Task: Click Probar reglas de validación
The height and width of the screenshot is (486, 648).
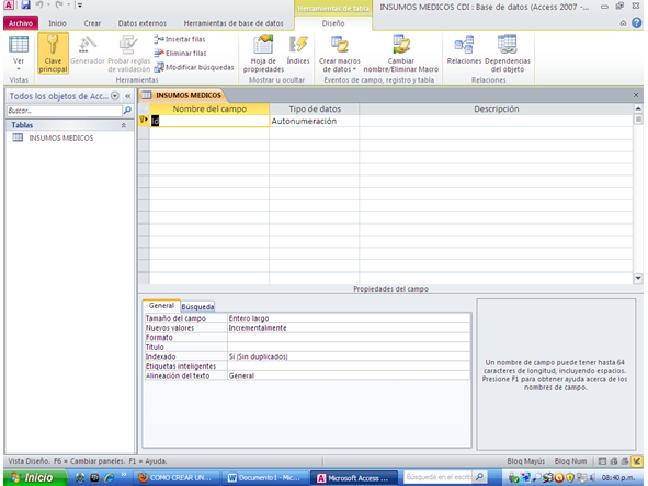Action: pos(129,54)
